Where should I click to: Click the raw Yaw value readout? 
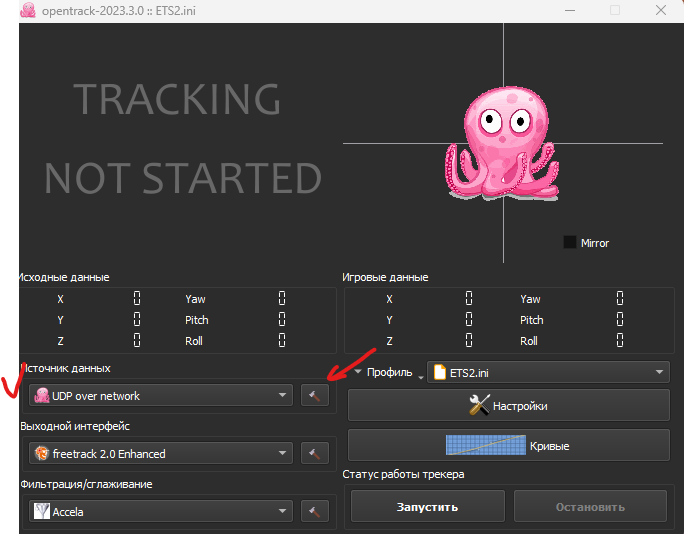click(282, 298)
